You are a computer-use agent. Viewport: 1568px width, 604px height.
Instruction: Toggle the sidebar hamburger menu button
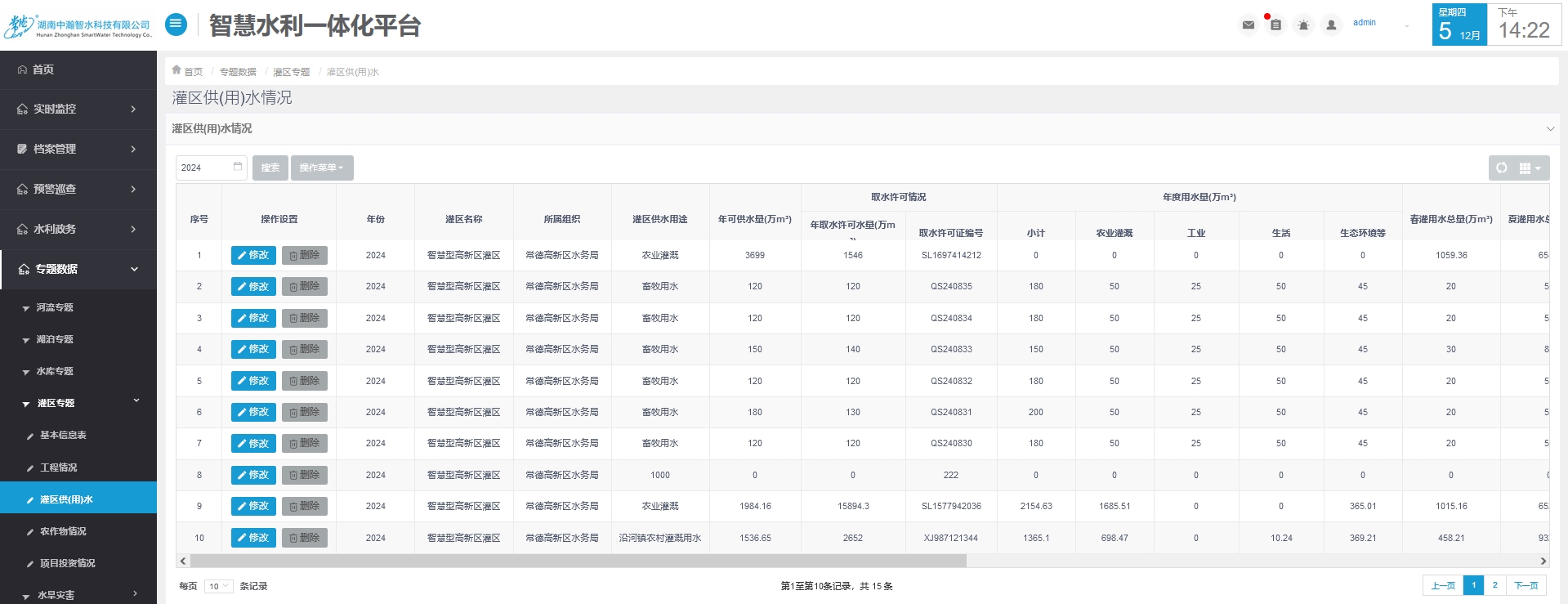point(176,25)
